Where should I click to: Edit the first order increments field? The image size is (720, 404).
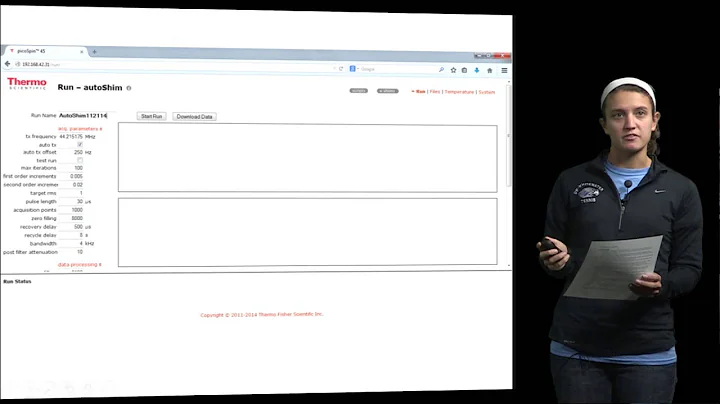tap(71, 176)
